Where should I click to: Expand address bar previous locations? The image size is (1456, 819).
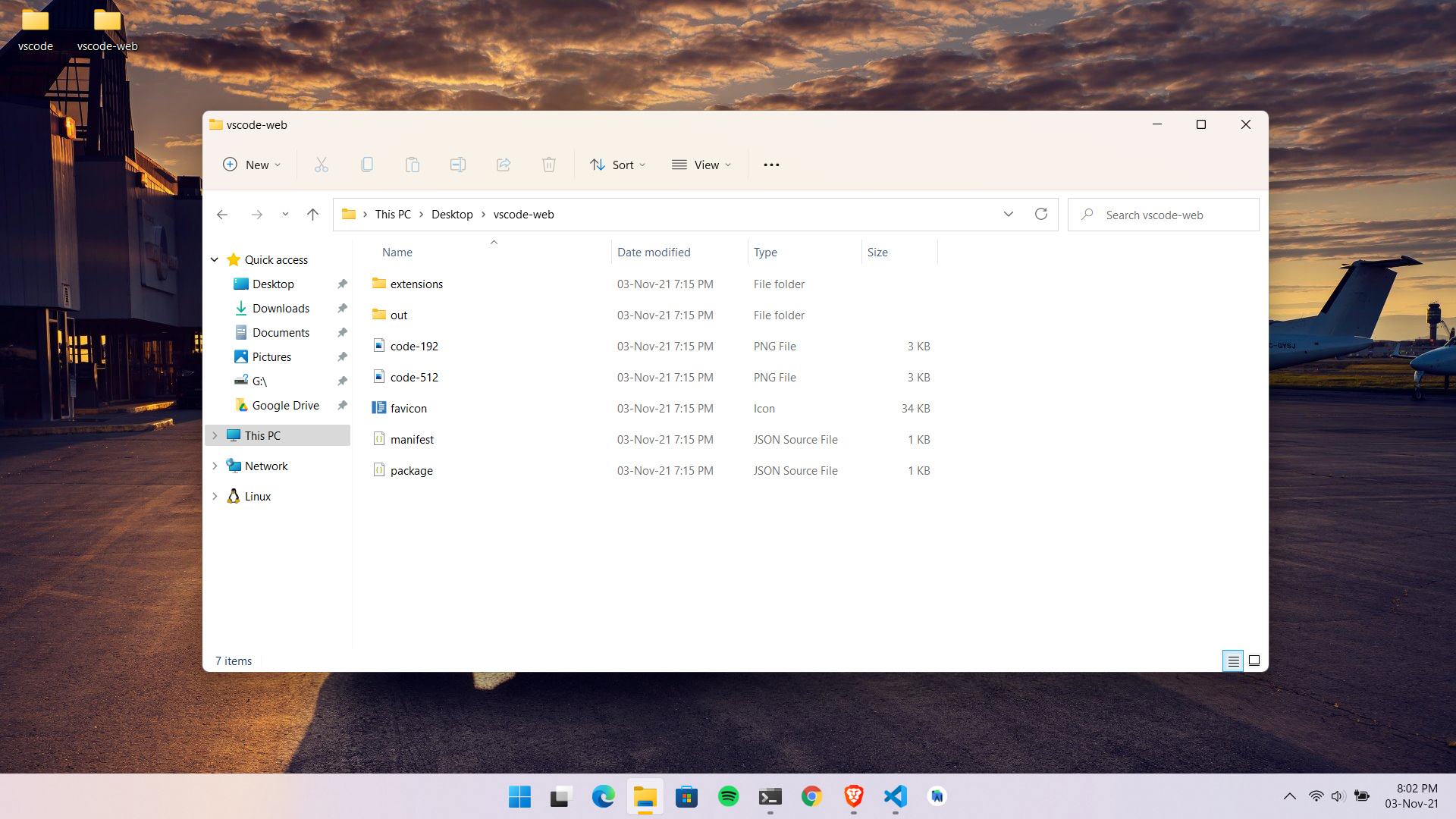pyautogui.click(x=1009, y=214)
